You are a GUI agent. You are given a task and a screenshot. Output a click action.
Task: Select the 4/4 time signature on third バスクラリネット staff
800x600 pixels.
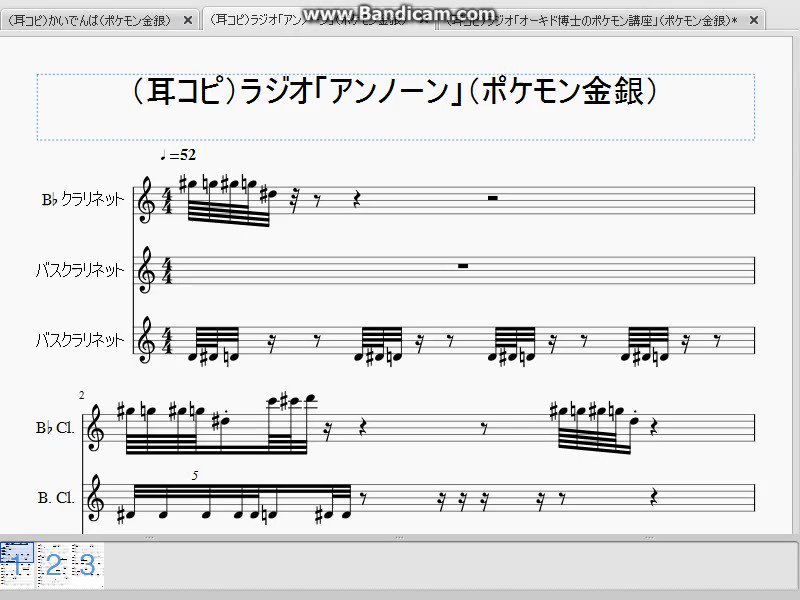pos(167,340)
